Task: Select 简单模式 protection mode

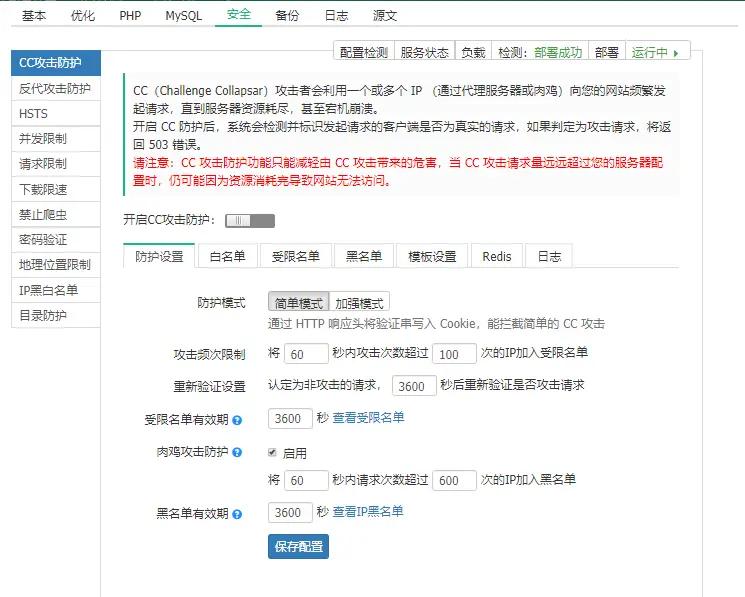Action: [x=298, y=303]
